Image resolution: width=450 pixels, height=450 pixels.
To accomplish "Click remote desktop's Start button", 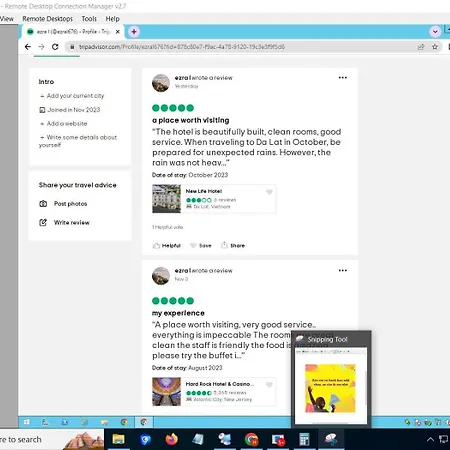I will pos(27,422).
